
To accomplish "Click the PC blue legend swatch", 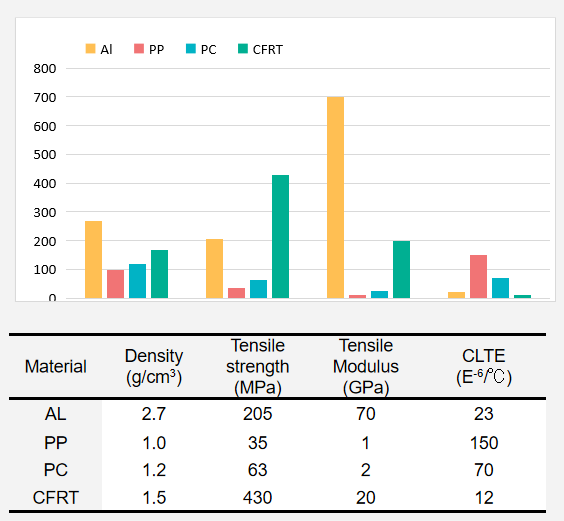I will 191,49.
